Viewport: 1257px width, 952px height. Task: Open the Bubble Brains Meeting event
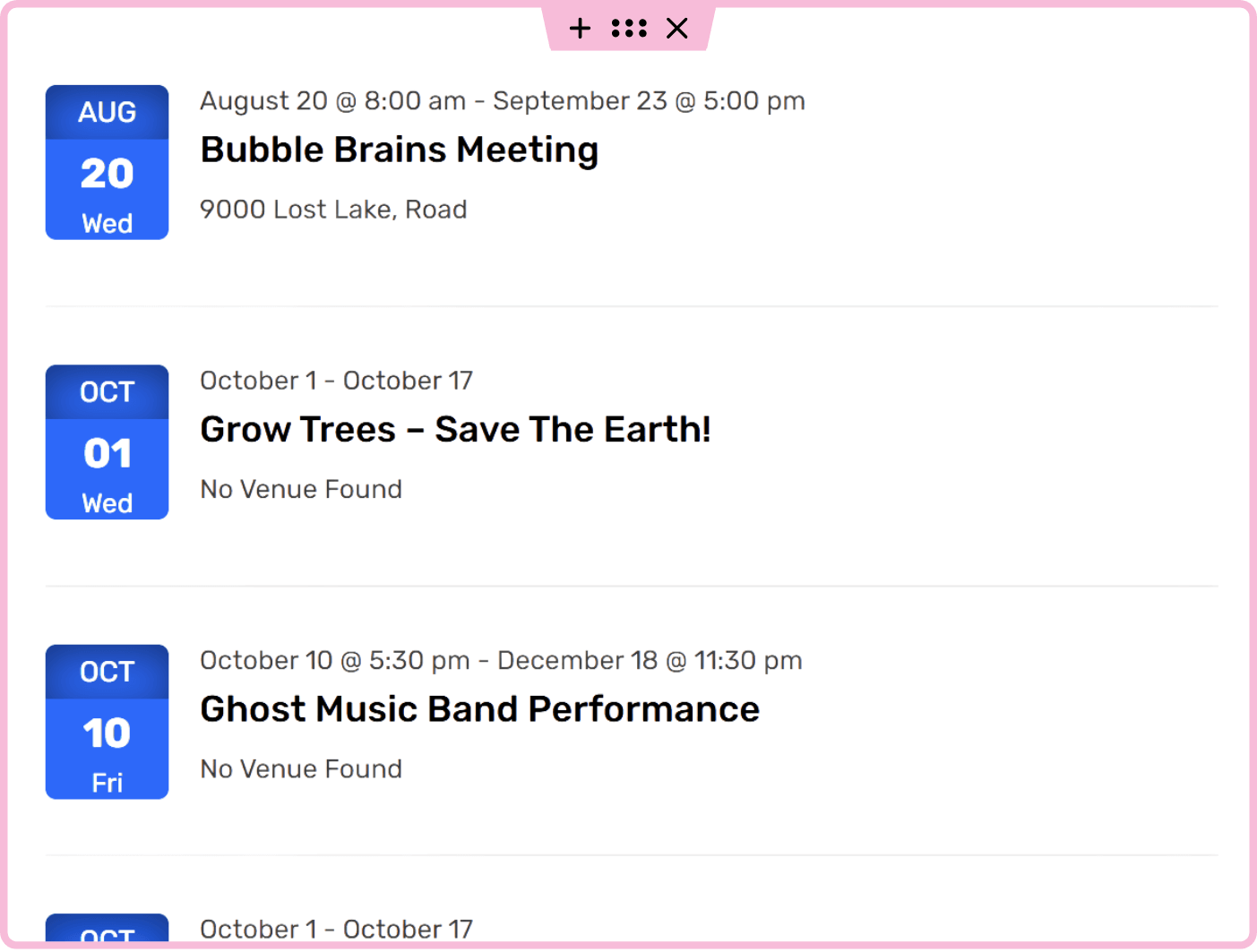coord(399,150)
